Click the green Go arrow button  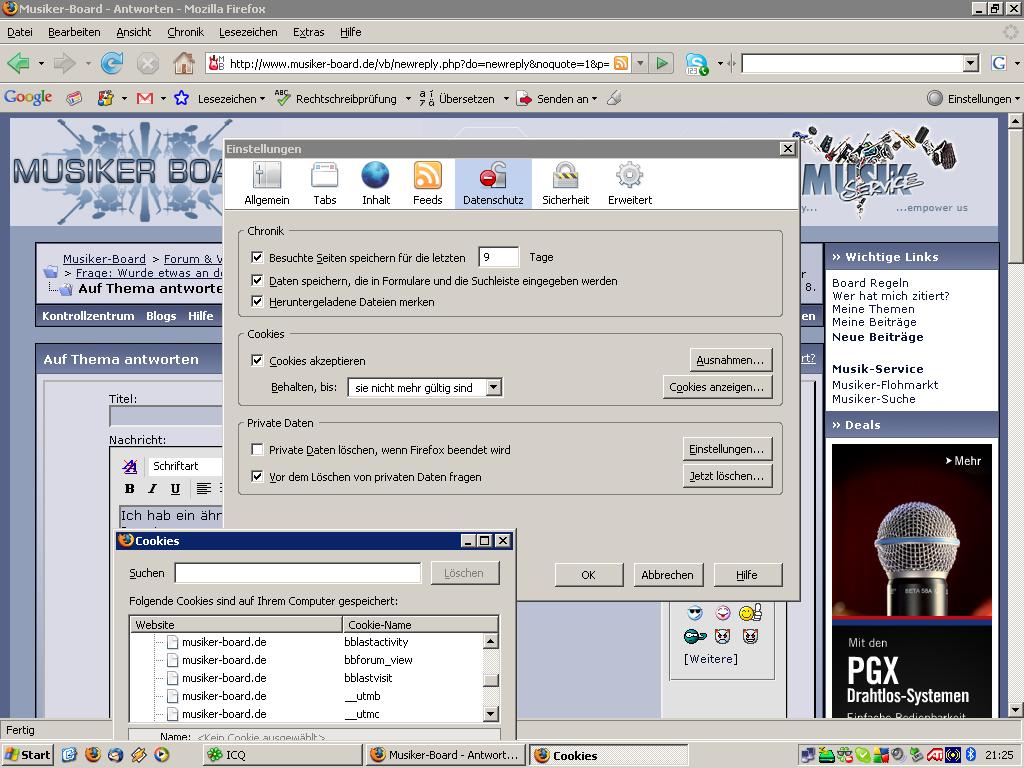tap(662, 63)
